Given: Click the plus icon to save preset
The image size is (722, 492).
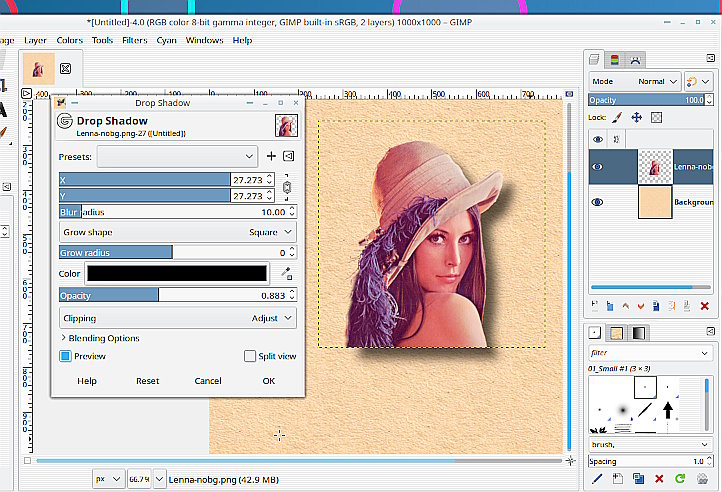Looking at the screenshot, I should [x=271, y=157].
